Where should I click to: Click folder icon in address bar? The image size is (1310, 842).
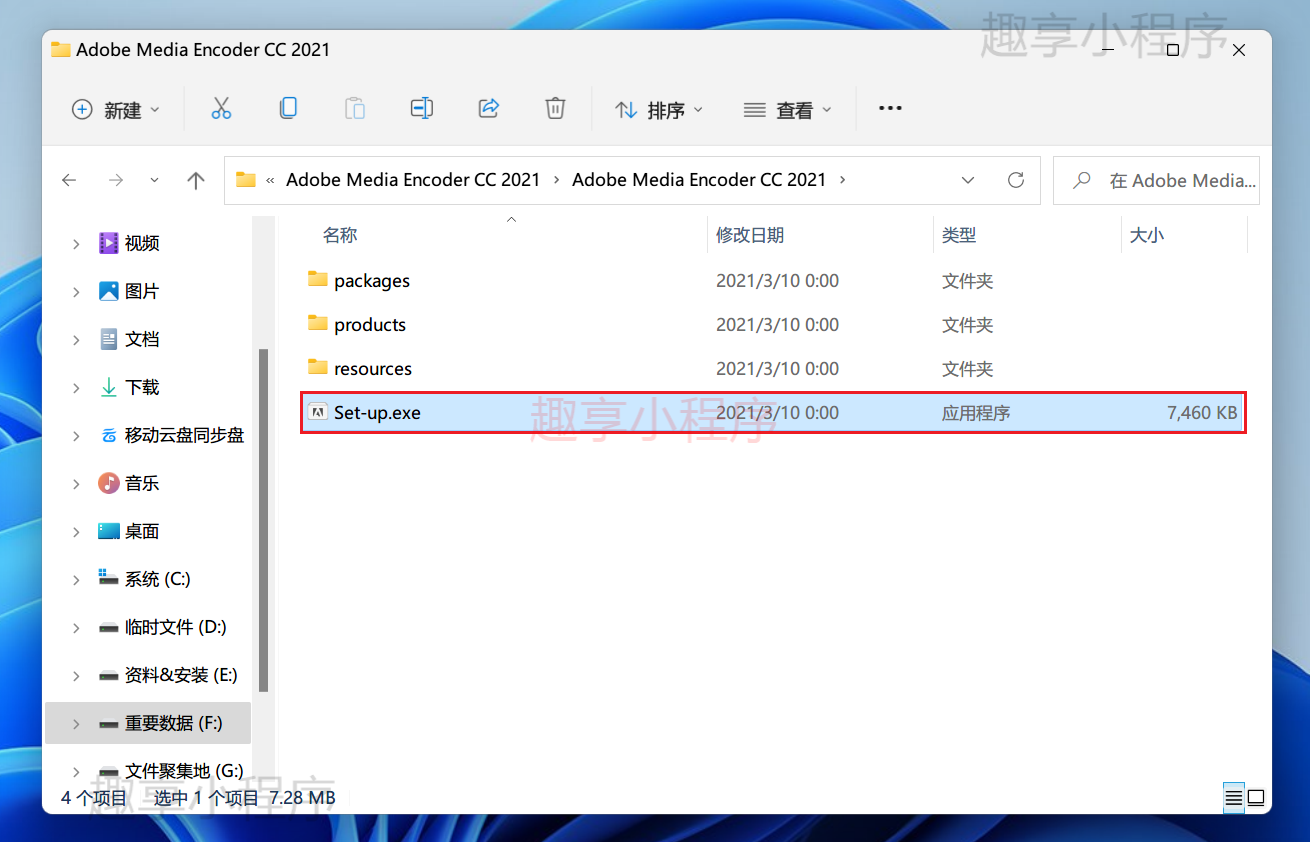pos(246,180)
